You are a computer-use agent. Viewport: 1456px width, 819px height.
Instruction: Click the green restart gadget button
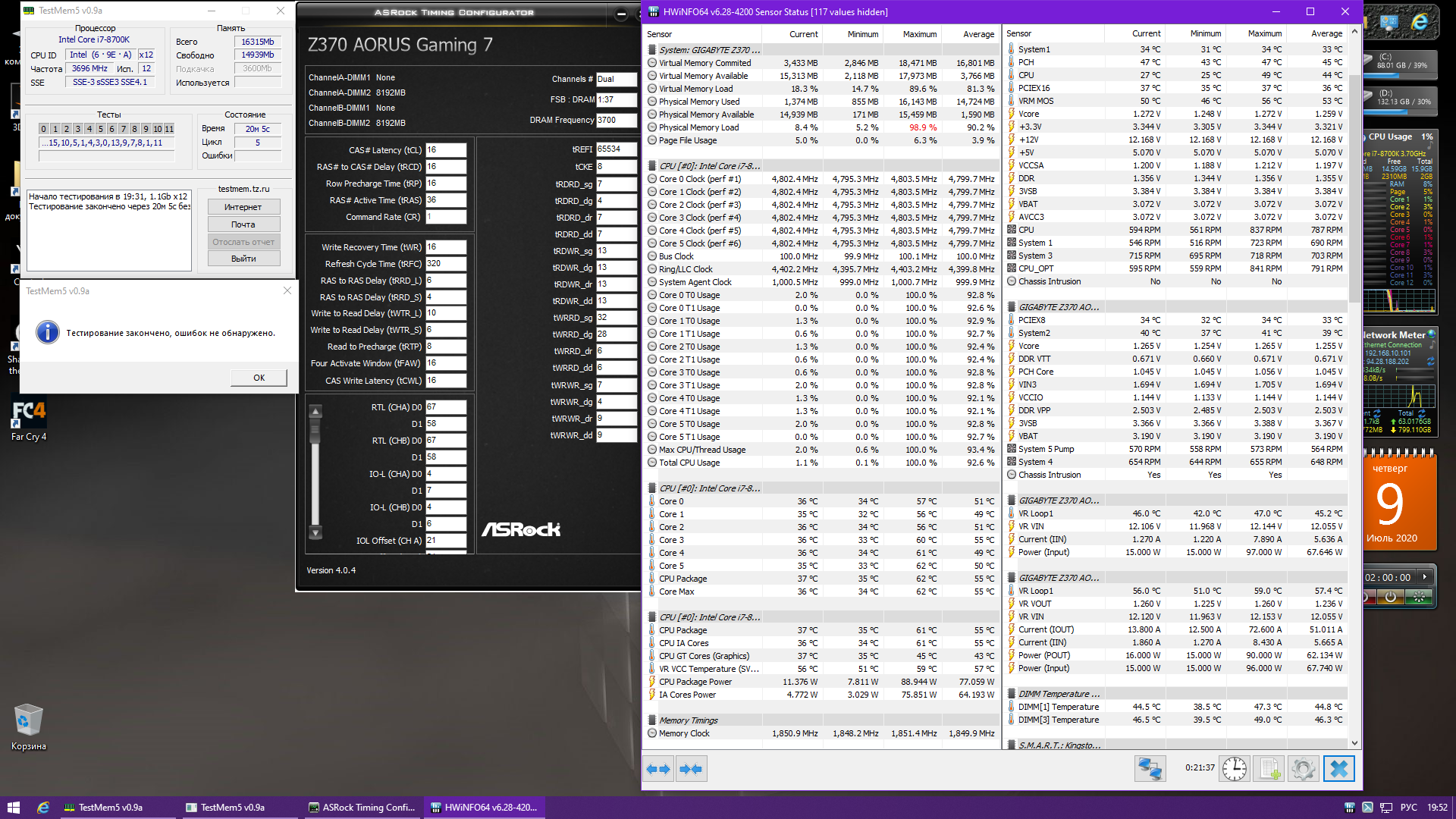pyautogui.click(x=1418, y=598)
